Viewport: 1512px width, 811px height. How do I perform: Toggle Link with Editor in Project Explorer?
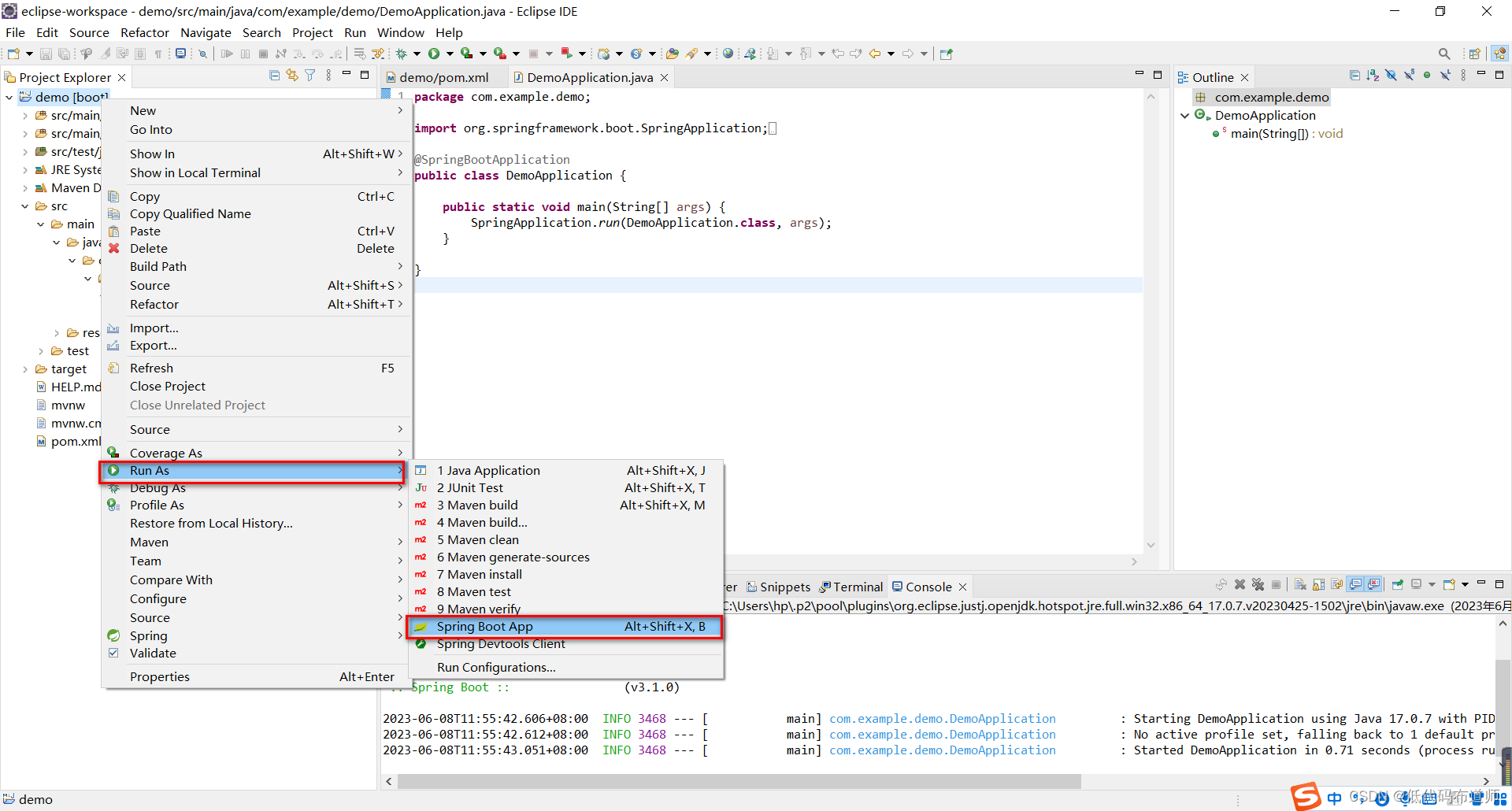coord(292,76)
